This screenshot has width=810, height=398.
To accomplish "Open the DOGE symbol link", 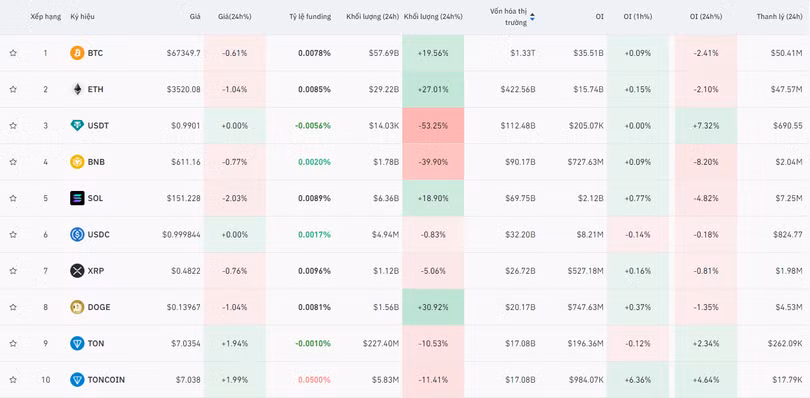I will [x=99, y=307].
